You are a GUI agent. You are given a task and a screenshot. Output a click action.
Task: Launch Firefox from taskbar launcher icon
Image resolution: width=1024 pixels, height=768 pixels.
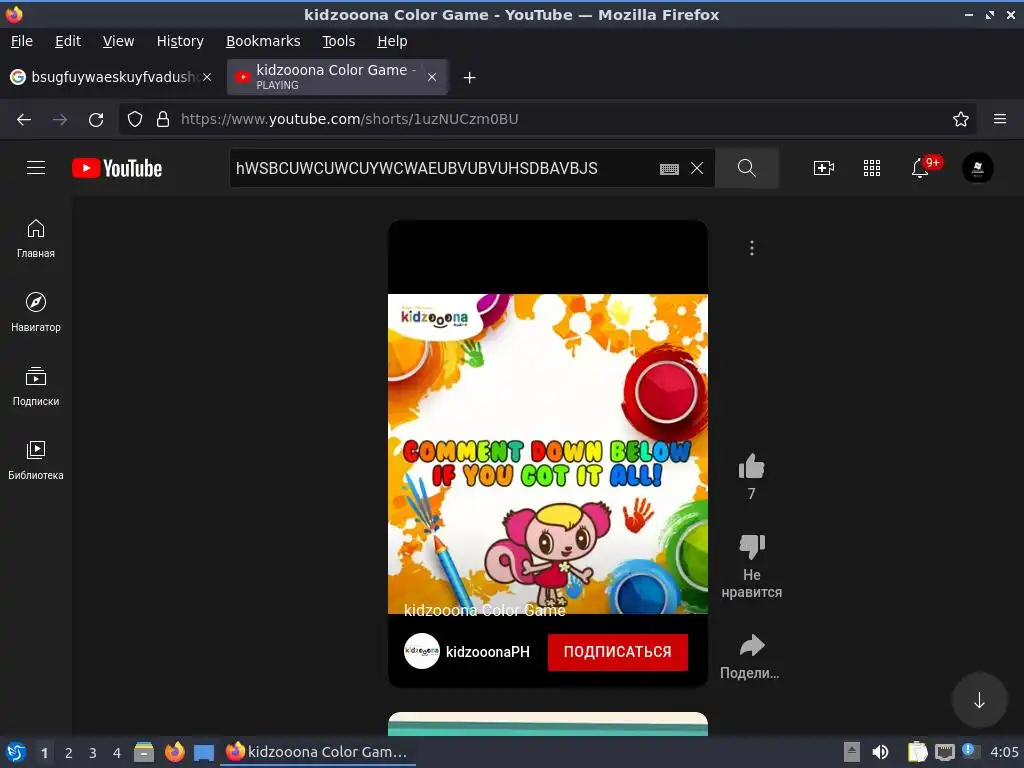pyautogui.click(x=174, y=752)
